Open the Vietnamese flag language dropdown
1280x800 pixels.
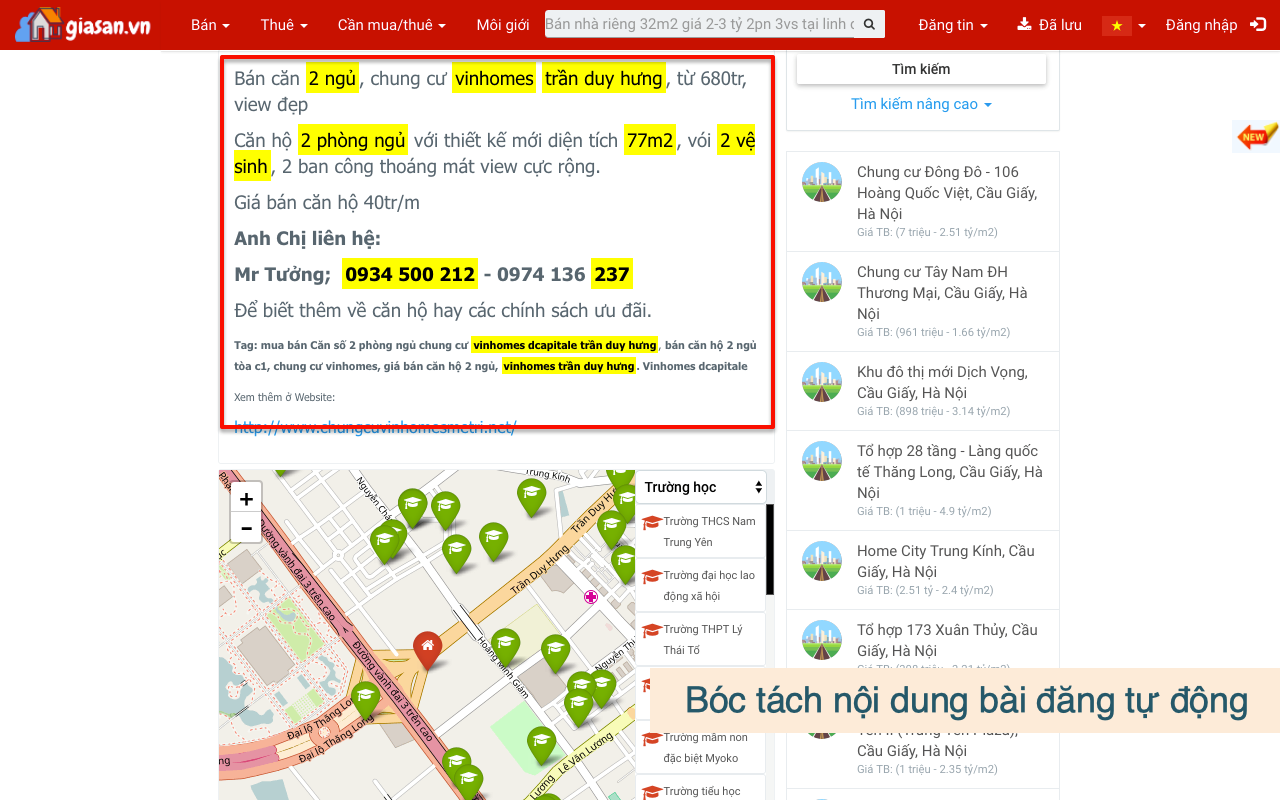(x=1124, y=25)
